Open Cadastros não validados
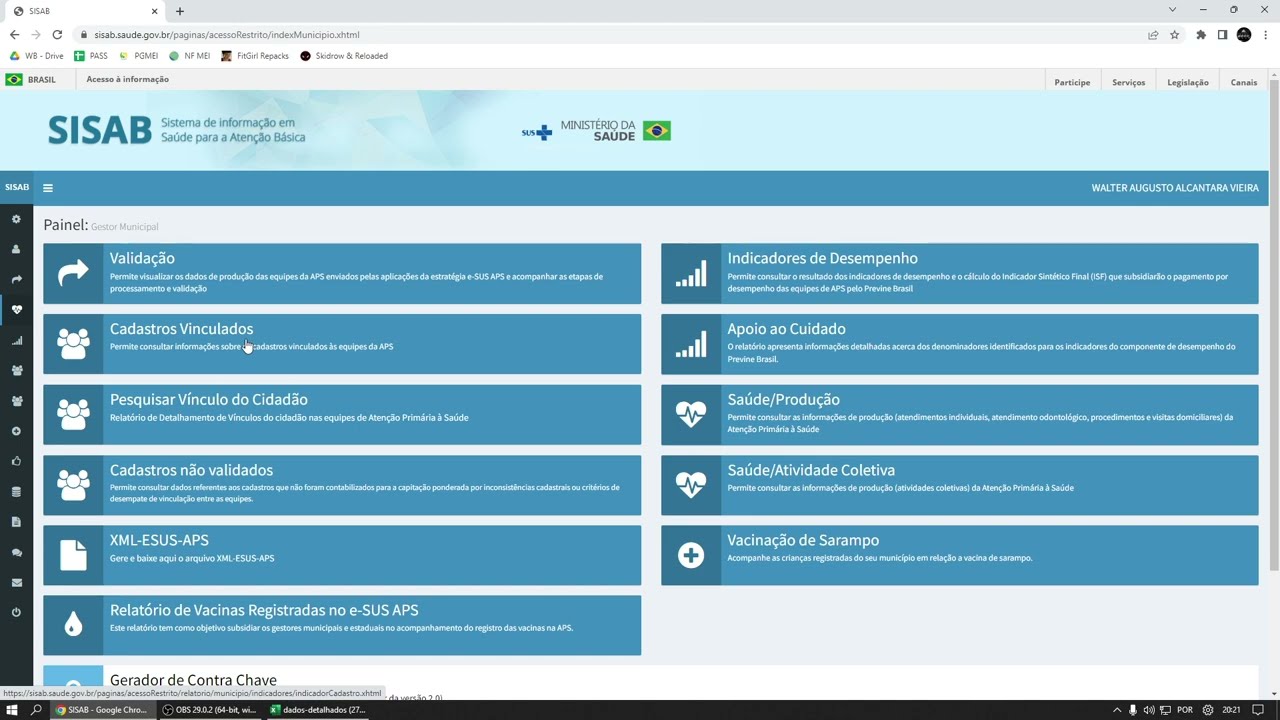1280x720 pixels. click(x=342, y=485)
